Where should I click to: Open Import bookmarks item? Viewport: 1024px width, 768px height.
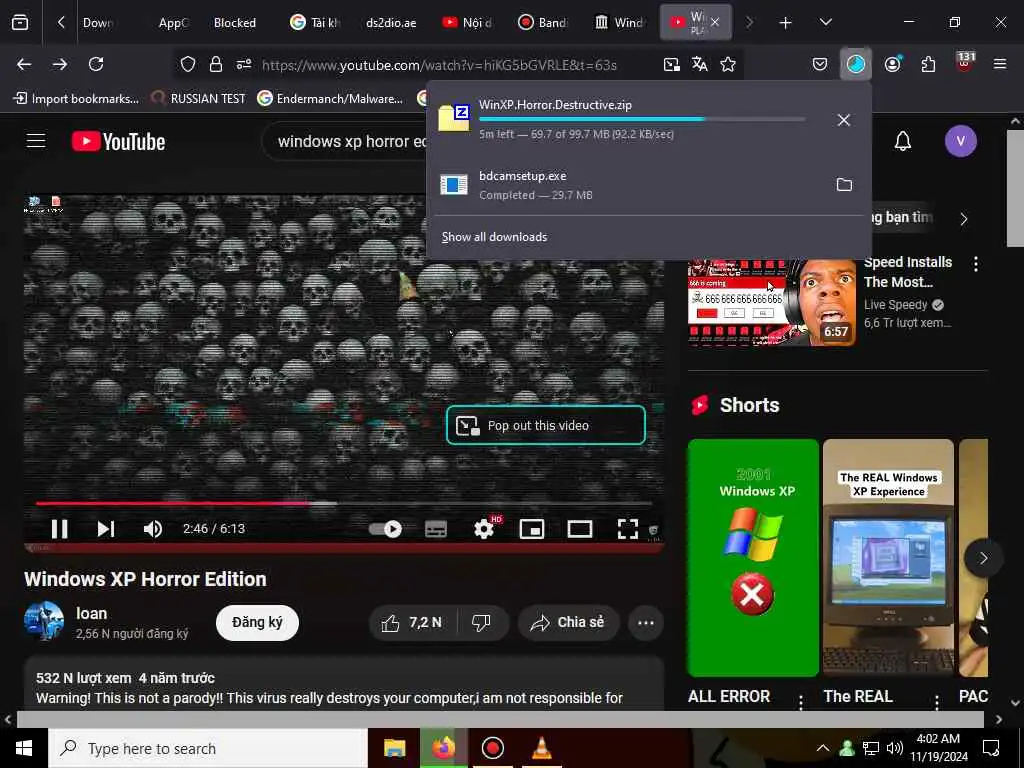tap(76, 99)
